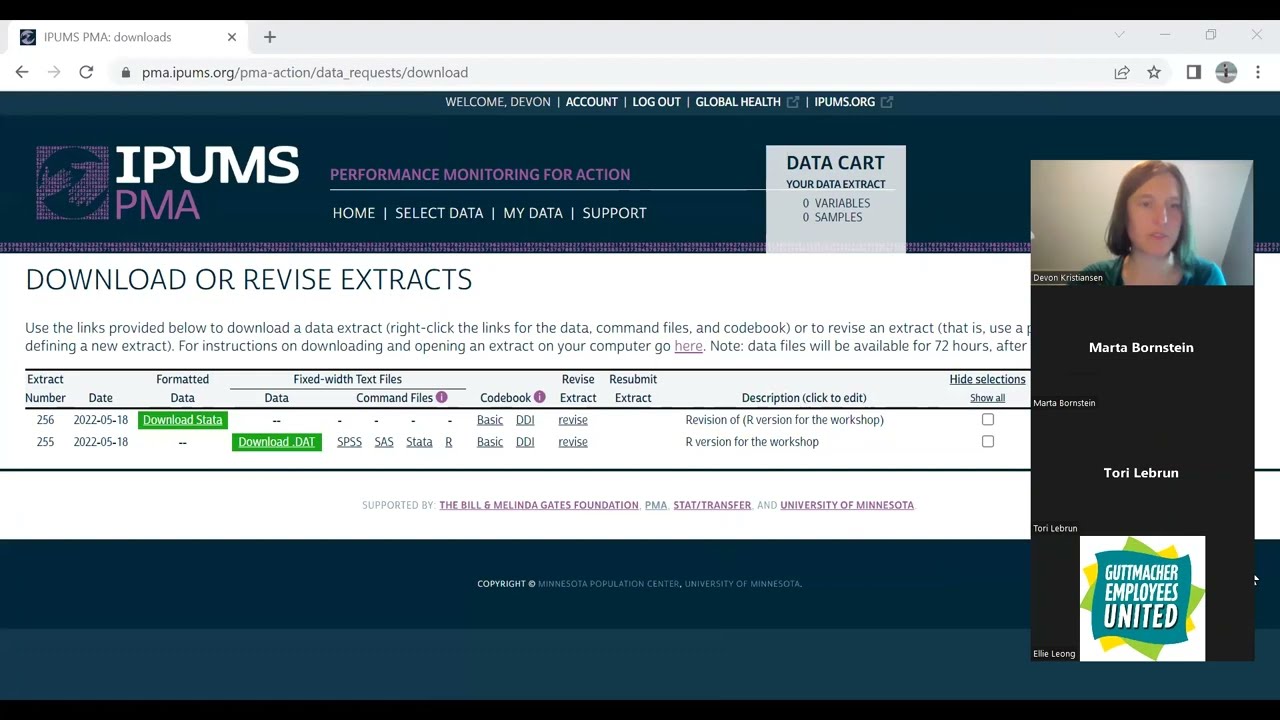
Task: Open the Chrome profile avatar
Action: [x=1226, y=72]
